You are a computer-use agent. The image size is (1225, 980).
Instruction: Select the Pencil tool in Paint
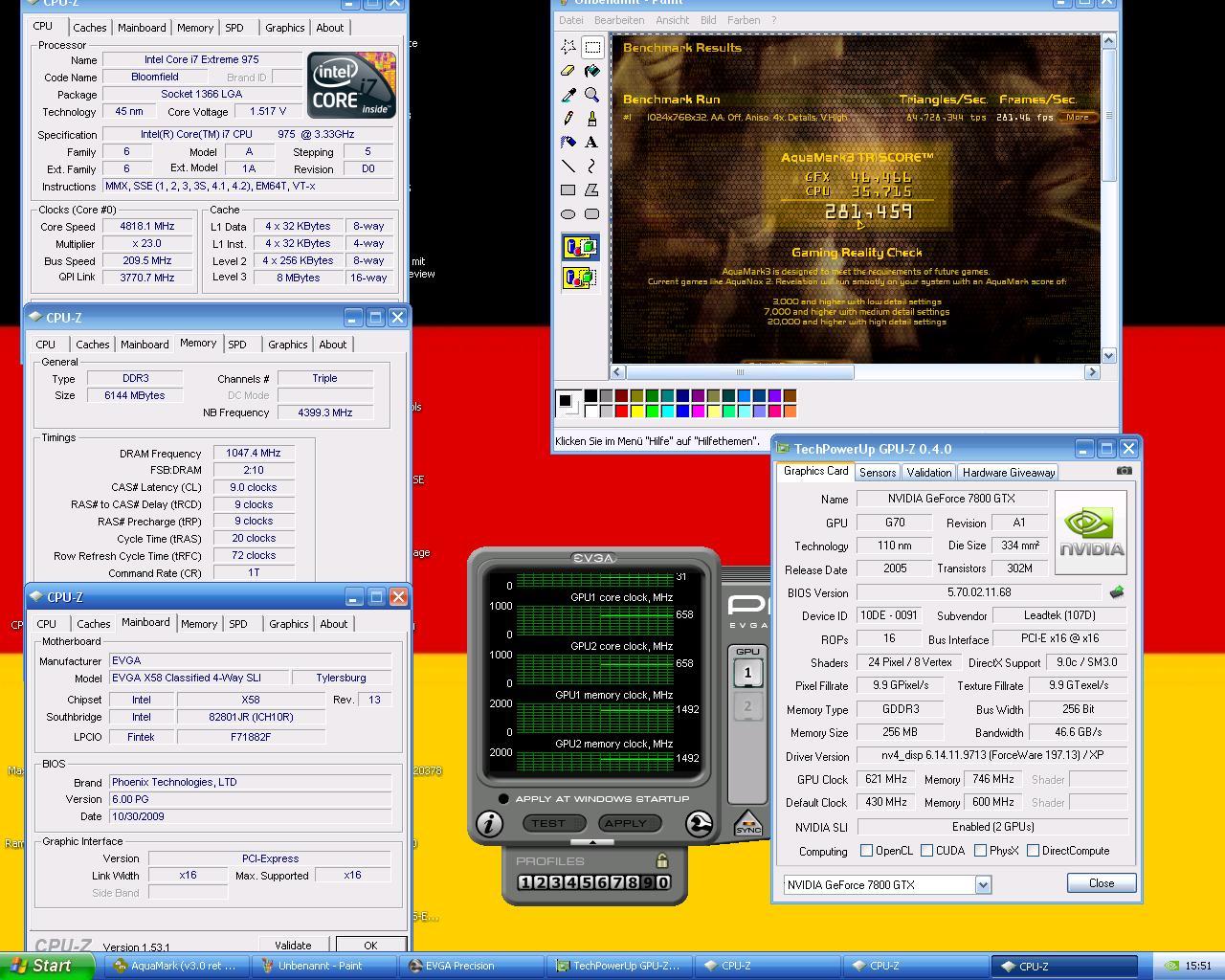pyautogui.click(x=568, y=119)
